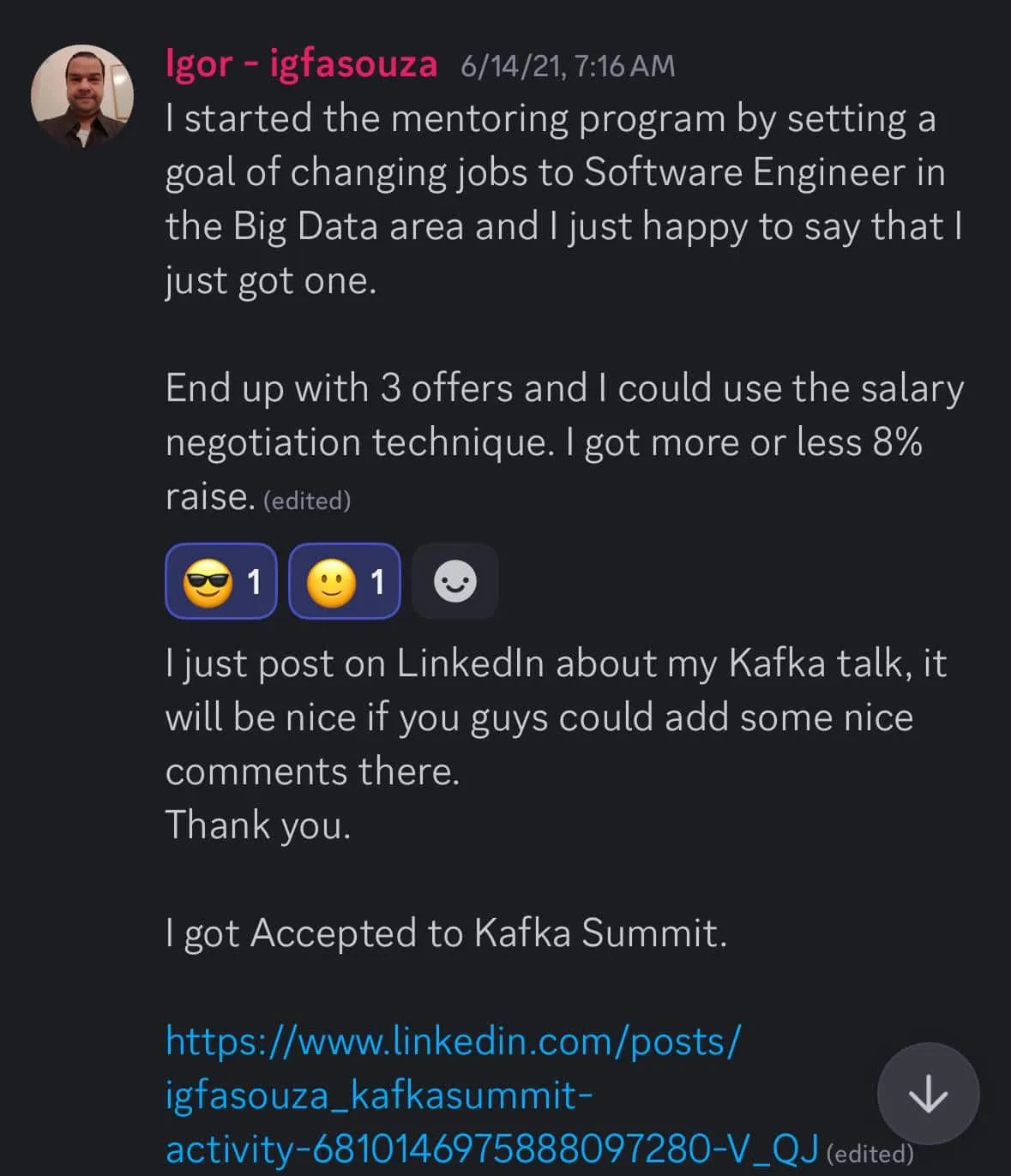The height and width of the screenshot is (1176, 1011).
Task: Toggle the sunglasses emoji reaction
Action: click(x=221, y=582)
